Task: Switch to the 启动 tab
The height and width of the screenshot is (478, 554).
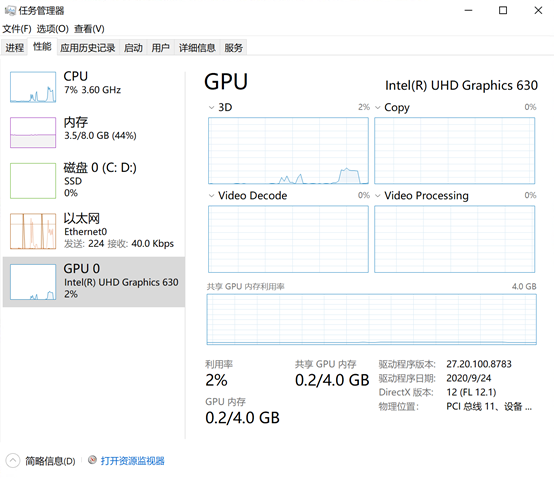Action: (x=133, y=47)
